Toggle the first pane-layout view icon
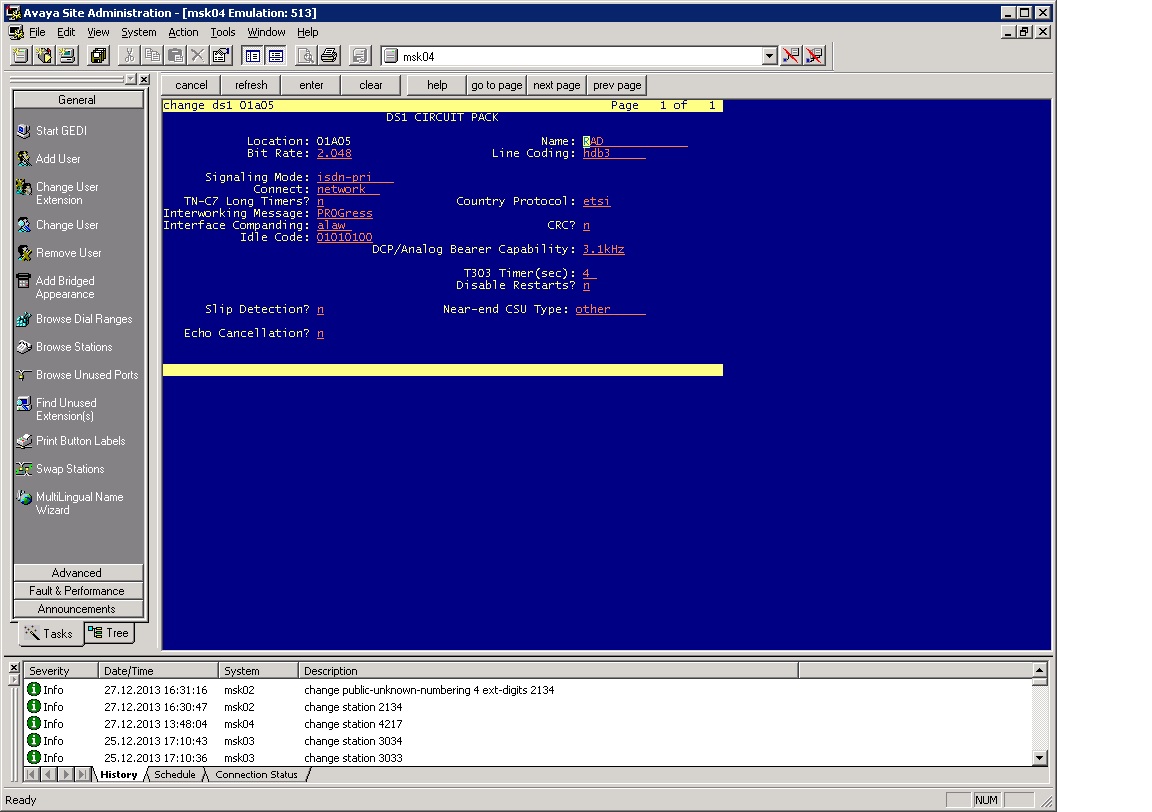1152x812 pixels. pos(253,56)
